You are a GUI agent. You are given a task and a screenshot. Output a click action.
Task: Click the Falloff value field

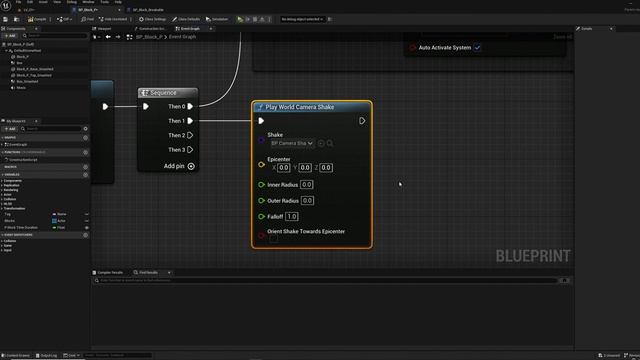[292, 217]
